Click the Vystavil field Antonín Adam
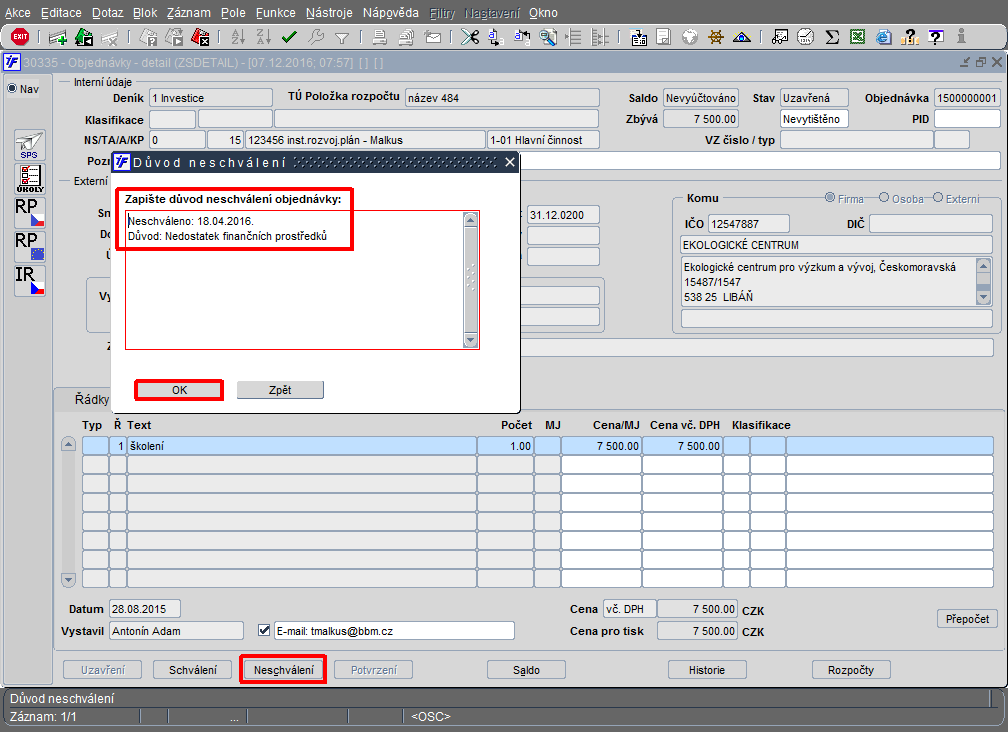Viewport: 1008px width, 732px height. point(176,630)
